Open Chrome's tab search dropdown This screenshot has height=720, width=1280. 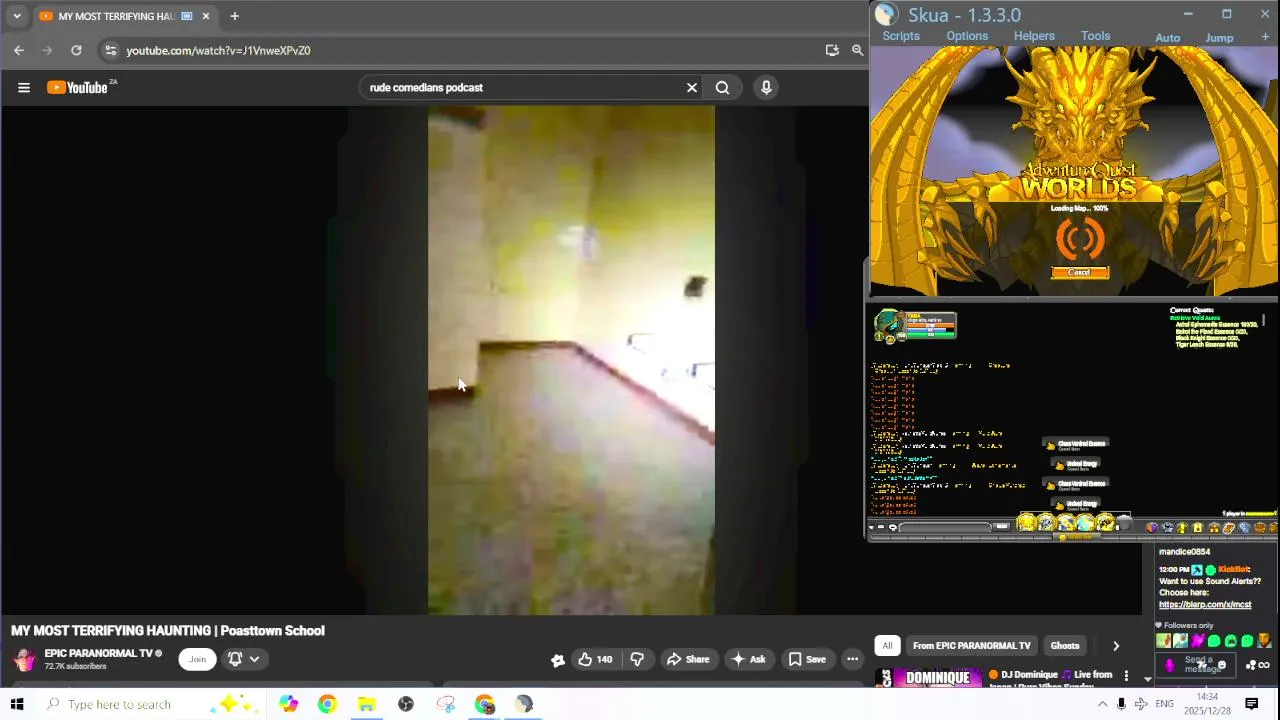(x=17, y=16)
